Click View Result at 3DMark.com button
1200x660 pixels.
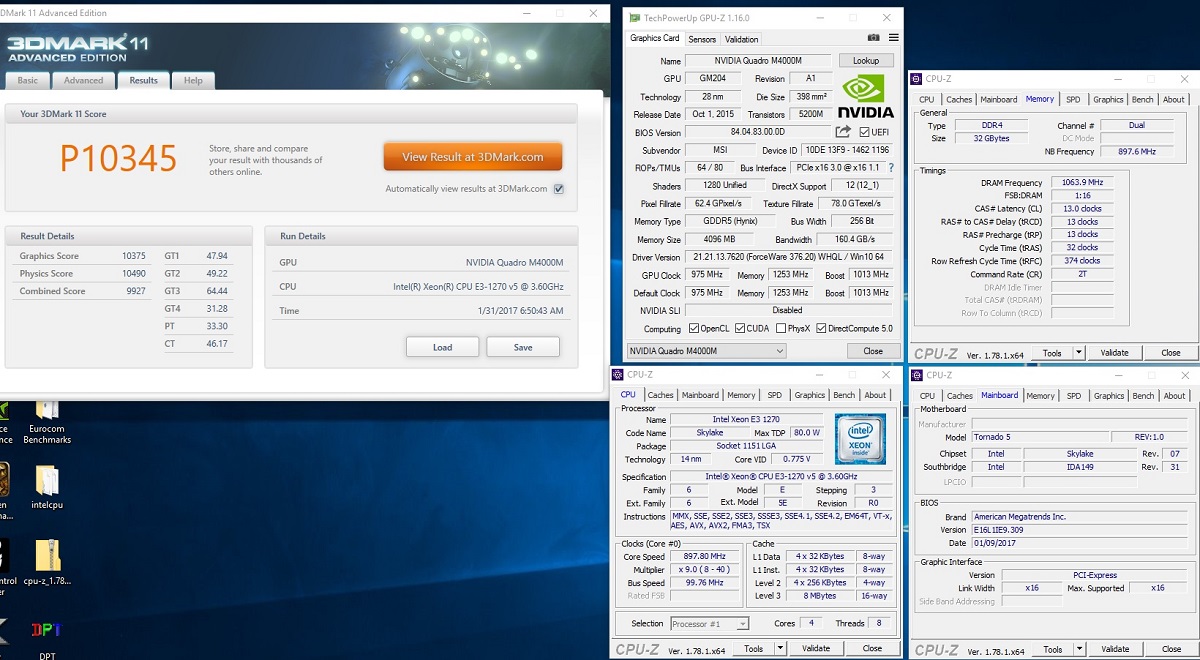[x=472, y=157]
